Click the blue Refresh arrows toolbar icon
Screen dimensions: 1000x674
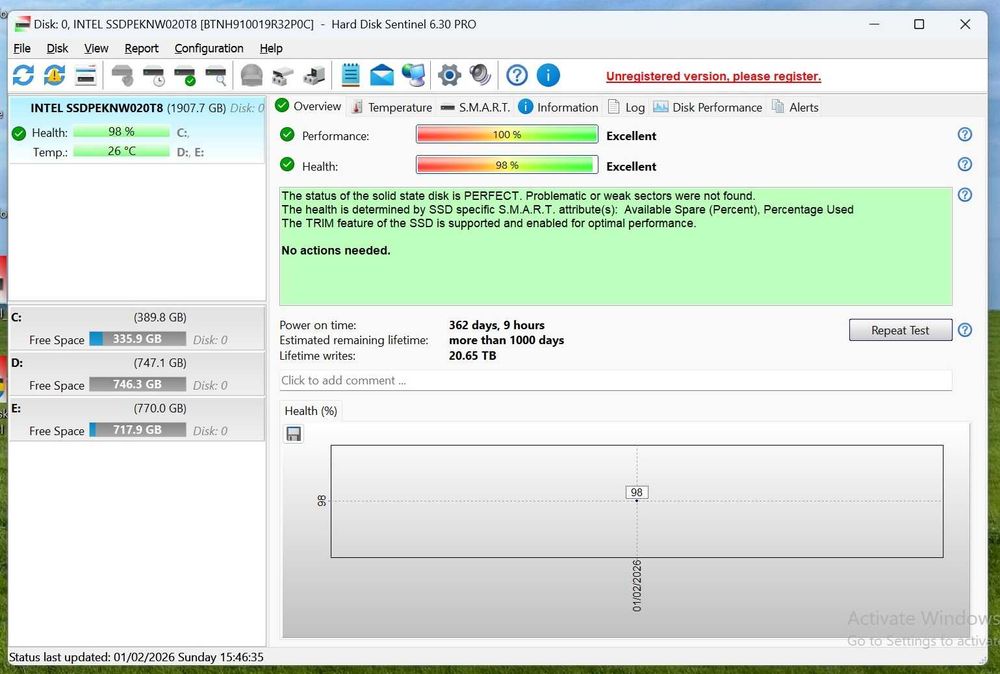click(x=23, y=75)
